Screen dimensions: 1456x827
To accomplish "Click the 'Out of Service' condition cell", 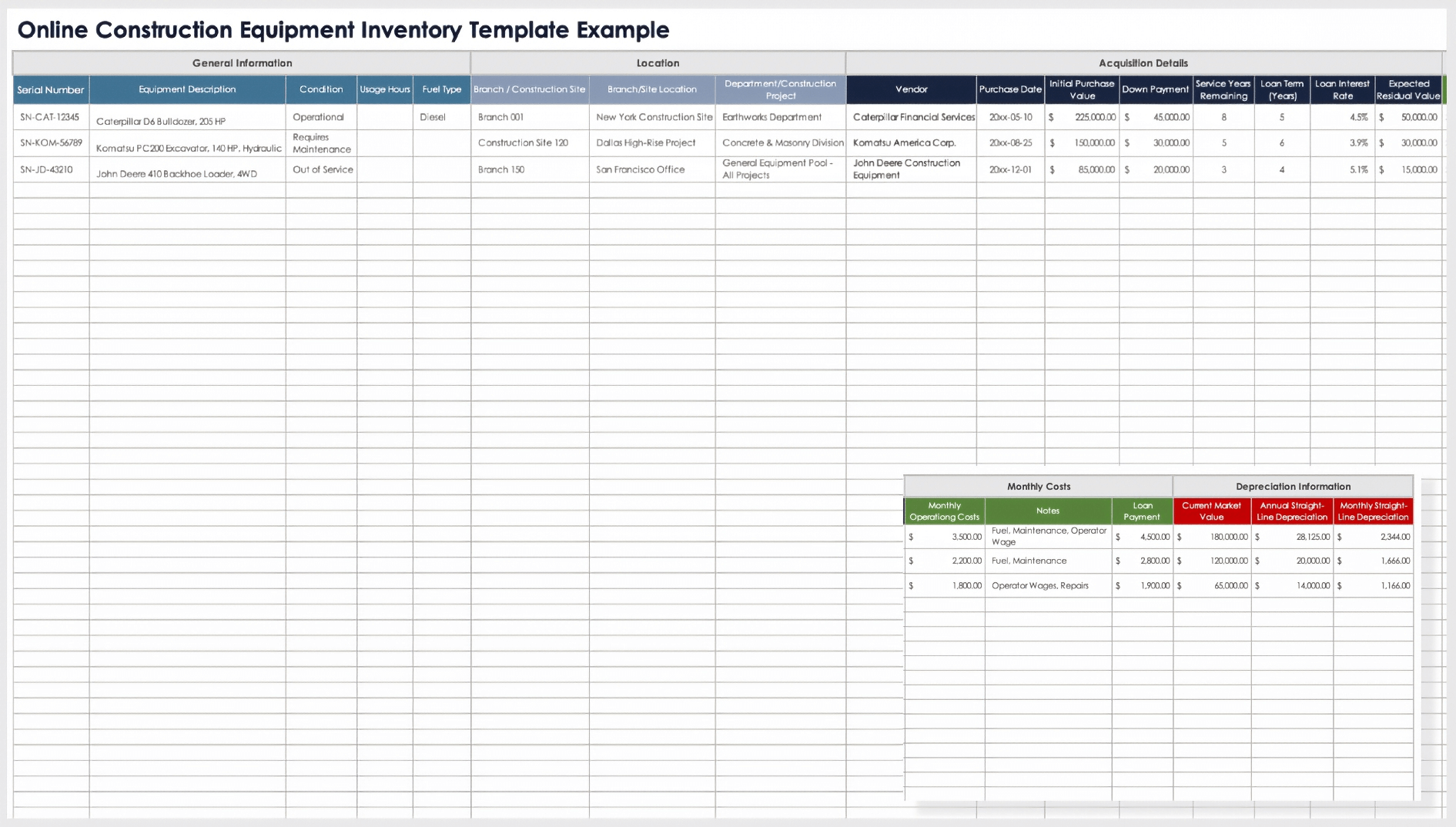I will 322,169.
